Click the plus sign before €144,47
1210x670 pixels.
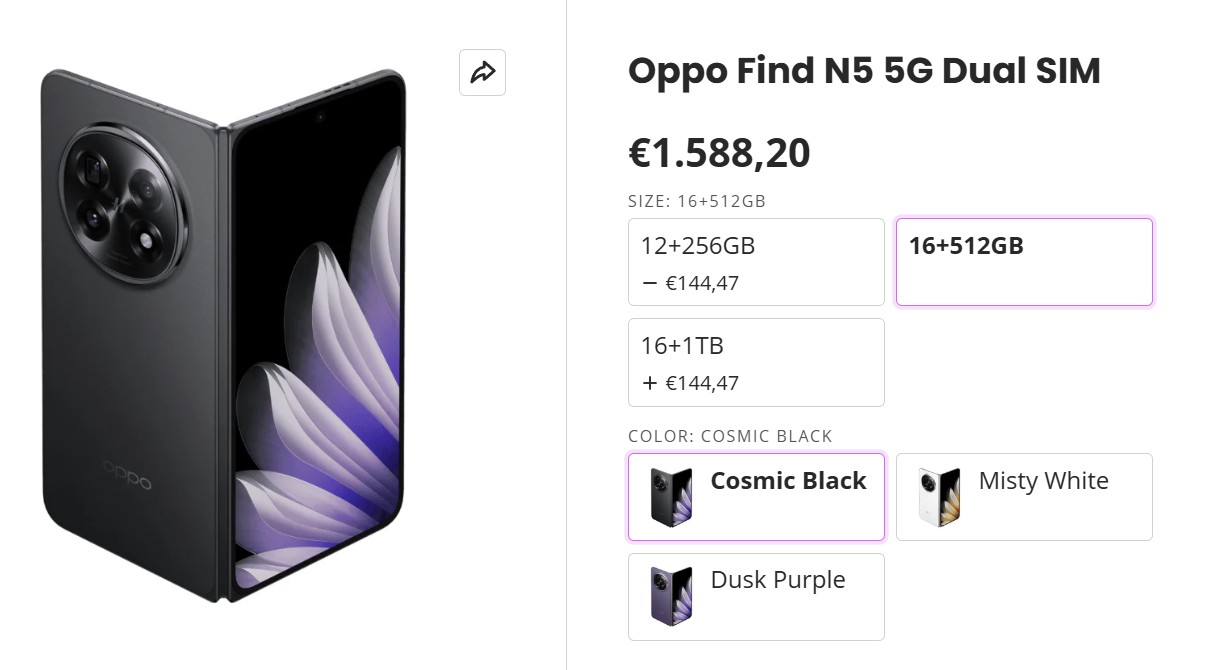(x=649, y=383)
